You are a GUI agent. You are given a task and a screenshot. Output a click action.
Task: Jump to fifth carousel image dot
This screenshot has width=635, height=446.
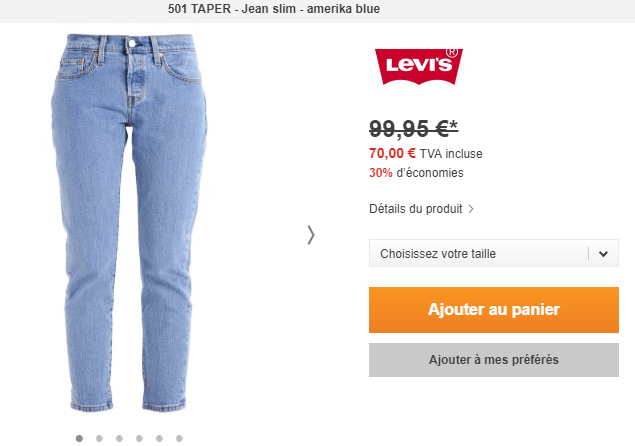coord(159,438)
